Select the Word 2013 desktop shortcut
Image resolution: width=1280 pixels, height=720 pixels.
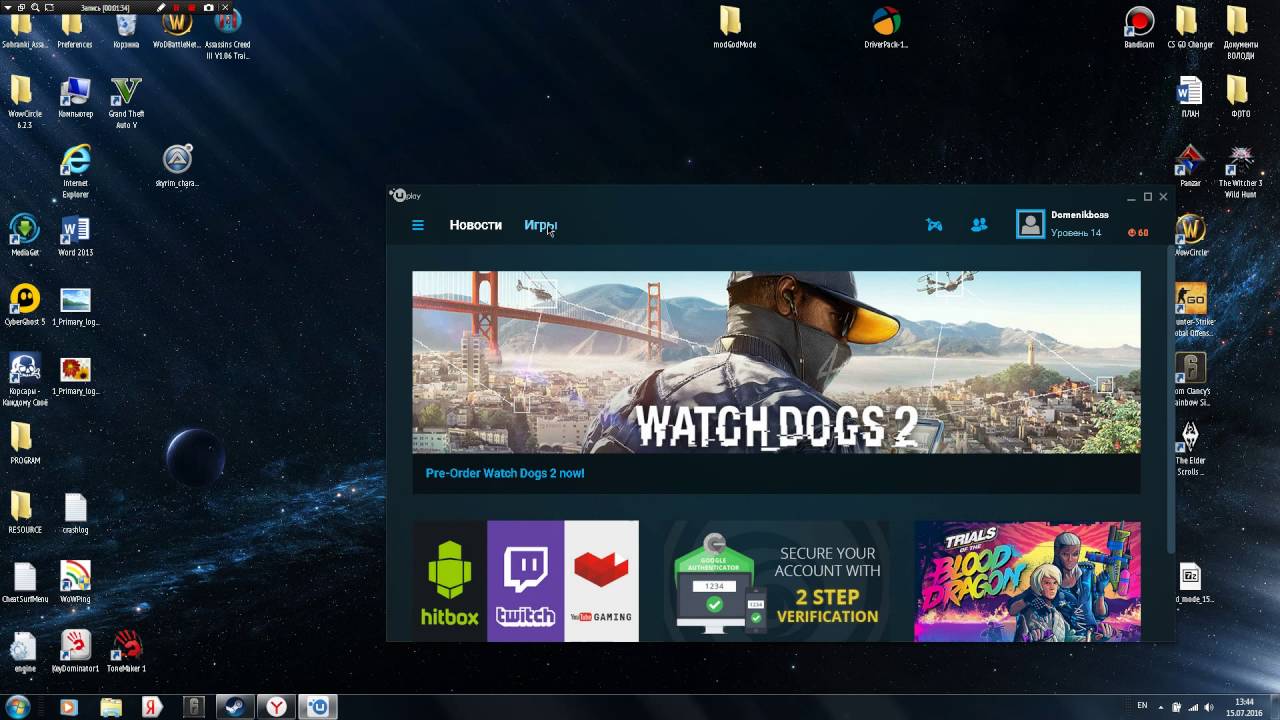[x=76, y=236]
